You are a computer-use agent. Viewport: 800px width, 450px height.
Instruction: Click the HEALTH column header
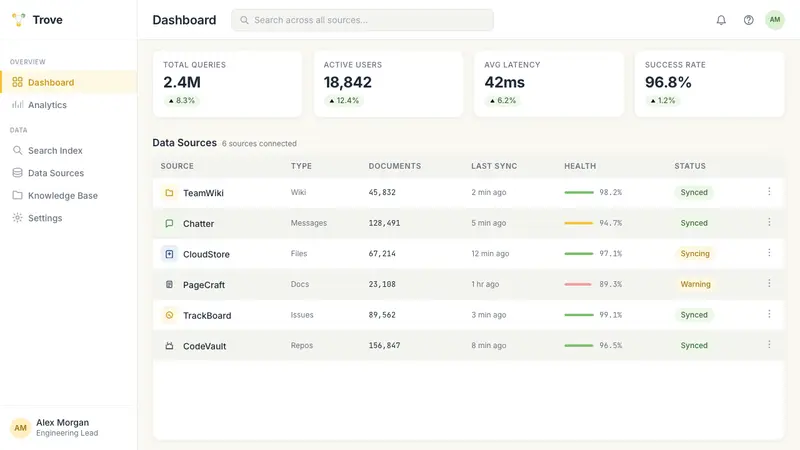tap(580, 166)
